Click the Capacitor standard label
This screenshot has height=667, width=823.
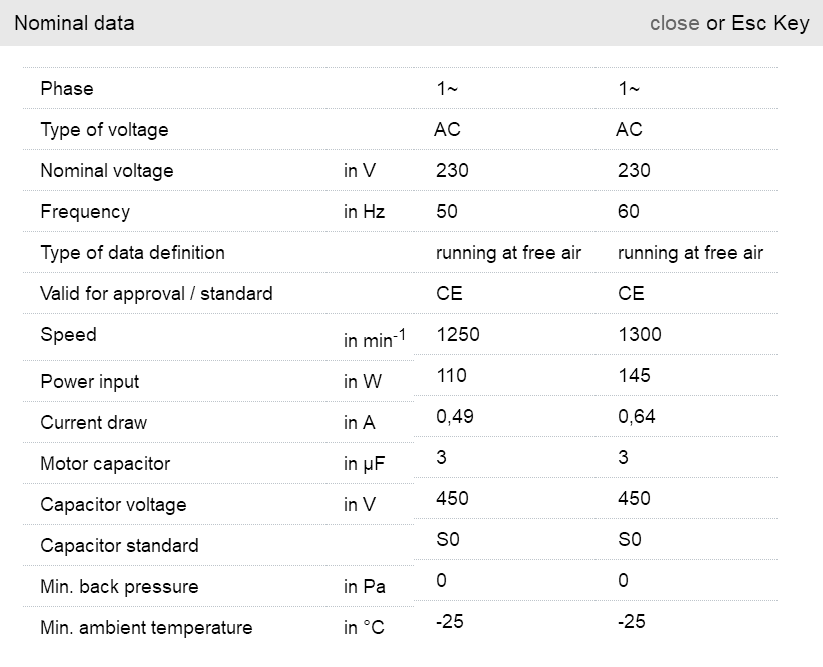119,546
